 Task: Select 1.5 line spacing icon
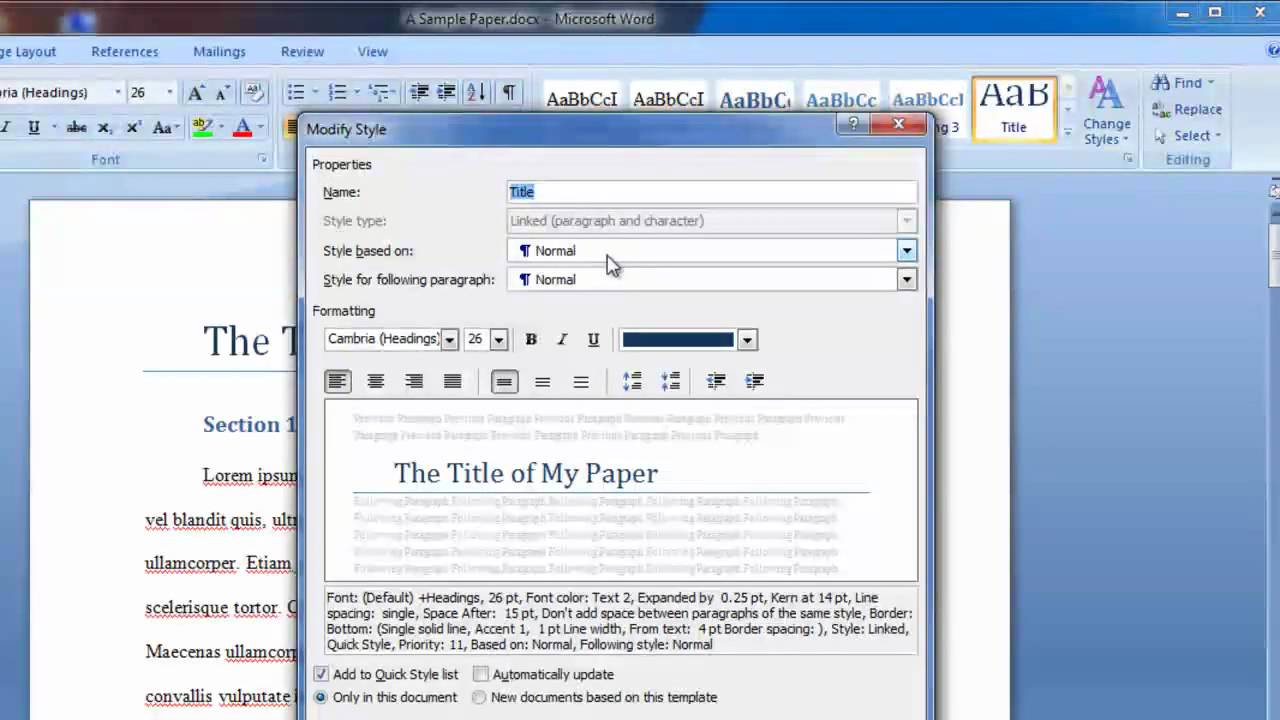(x=542, y=381)
